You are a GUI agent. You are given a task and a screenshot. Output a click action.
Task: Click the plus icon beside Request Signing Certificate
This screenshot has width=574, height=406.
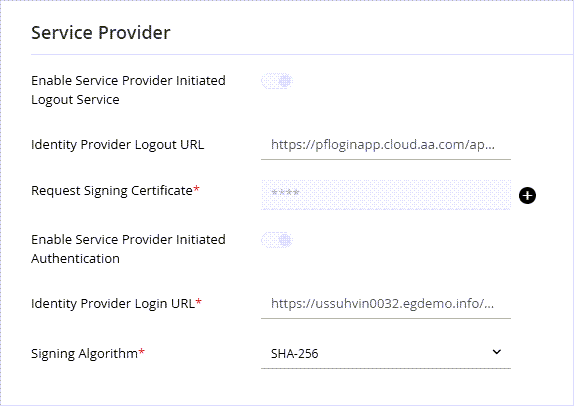[527, 195]
